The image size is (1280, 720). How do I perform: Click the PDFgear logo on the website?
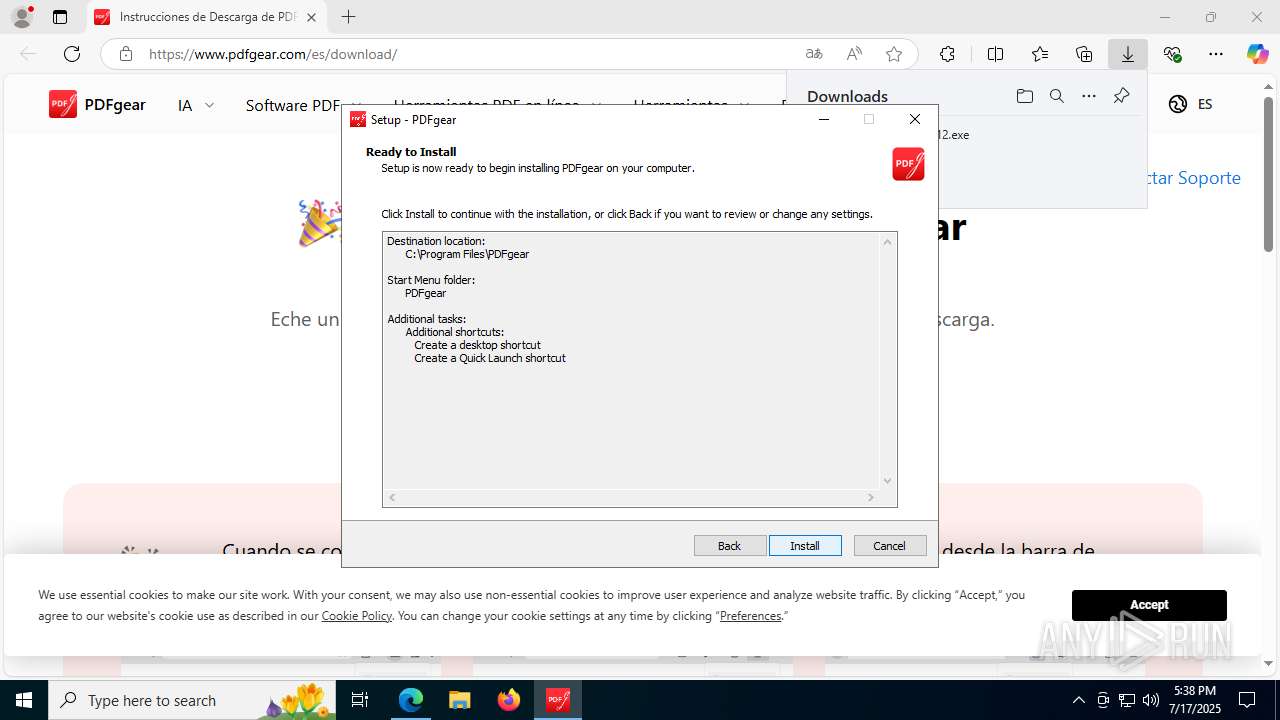point(97,104)
